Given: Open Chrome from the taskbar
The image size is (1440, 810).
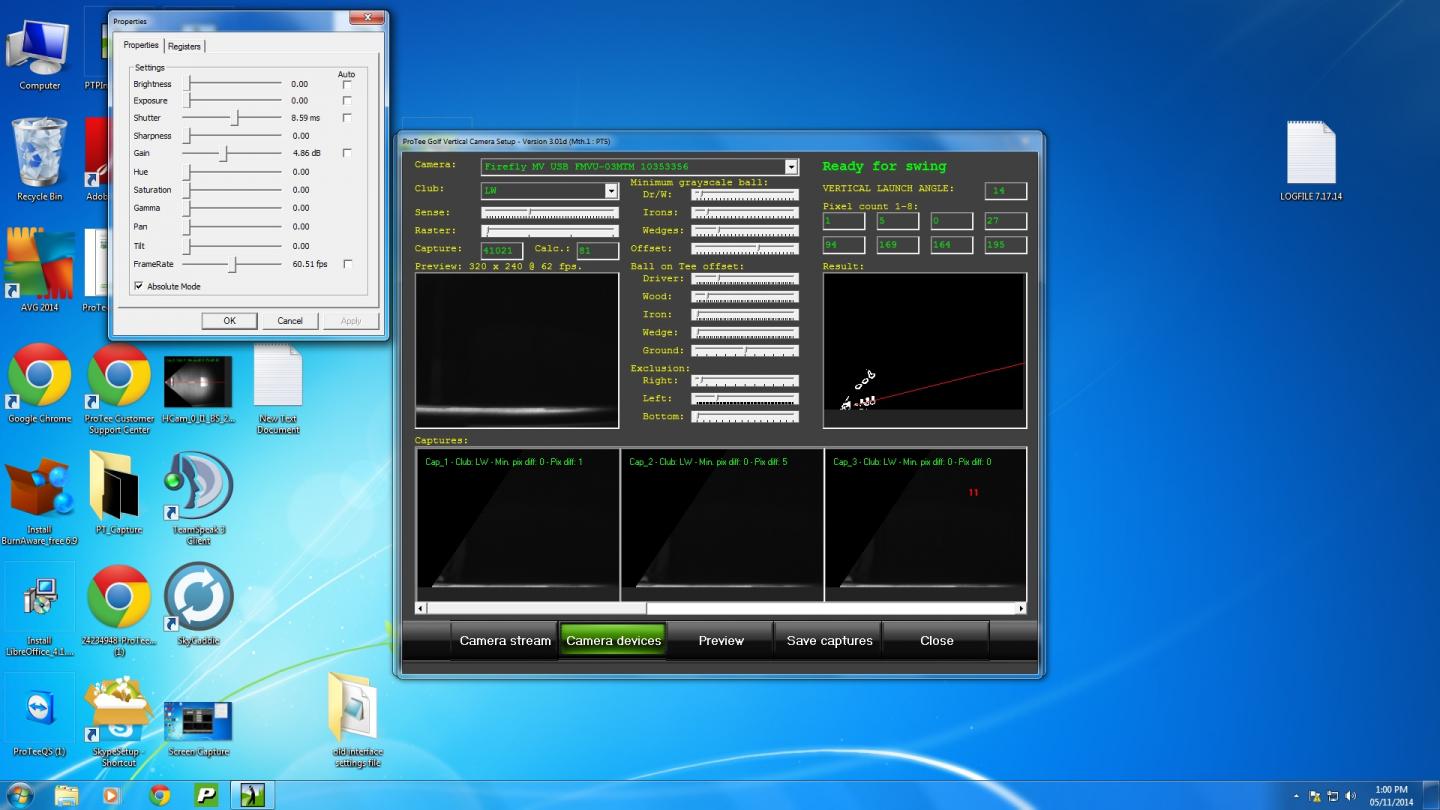Looking at the screenshot, I should tap(159, 796).
